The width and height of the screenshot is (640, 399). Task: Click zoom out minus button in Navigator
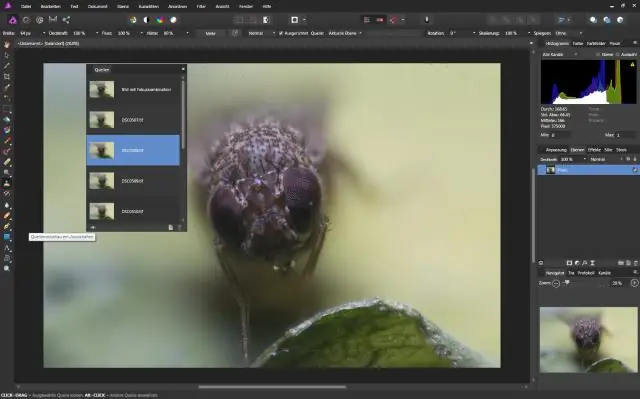click(556, 283)
